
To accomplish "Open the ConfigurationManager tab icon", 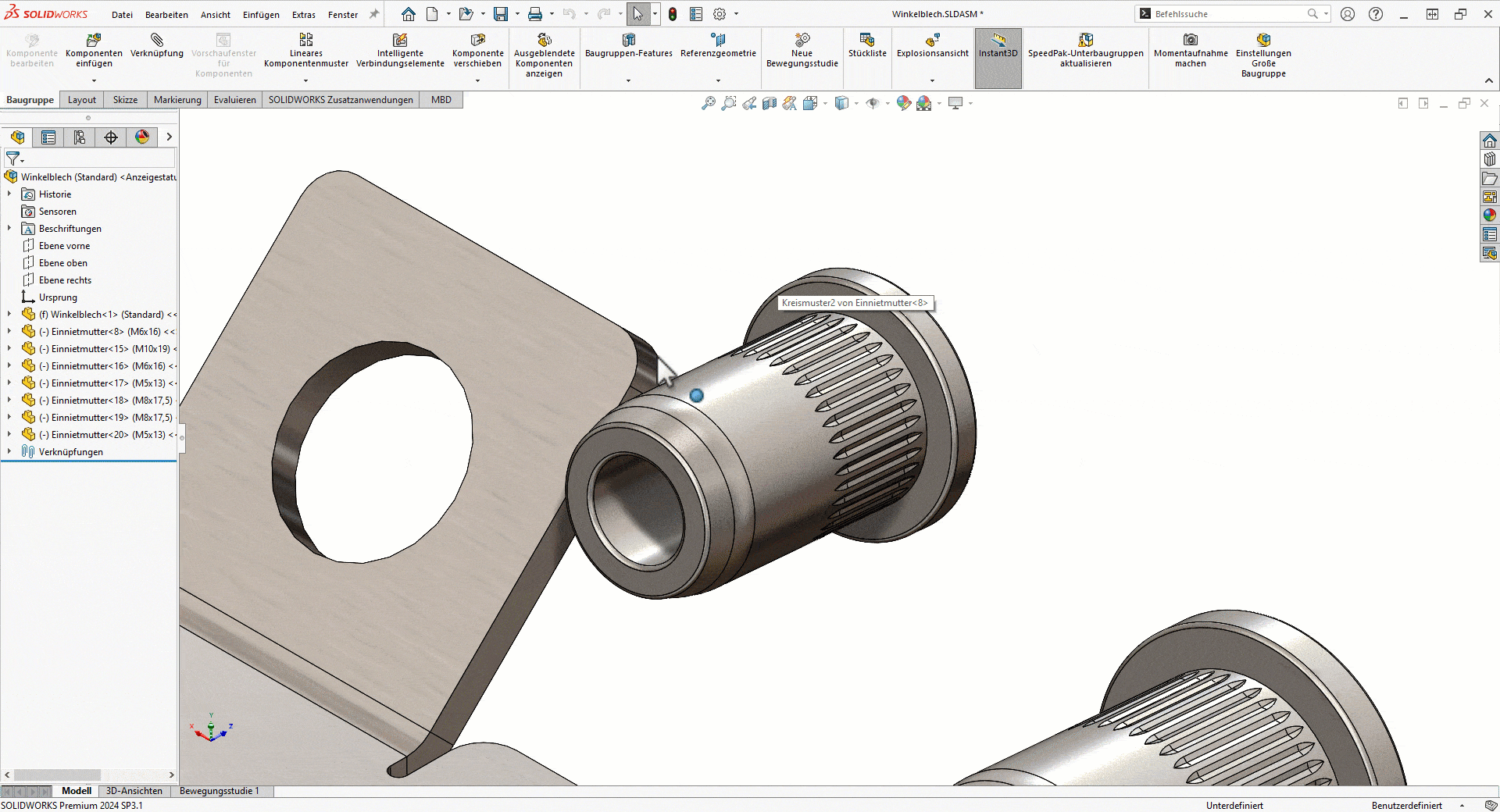I will click(x=80, y=137).
